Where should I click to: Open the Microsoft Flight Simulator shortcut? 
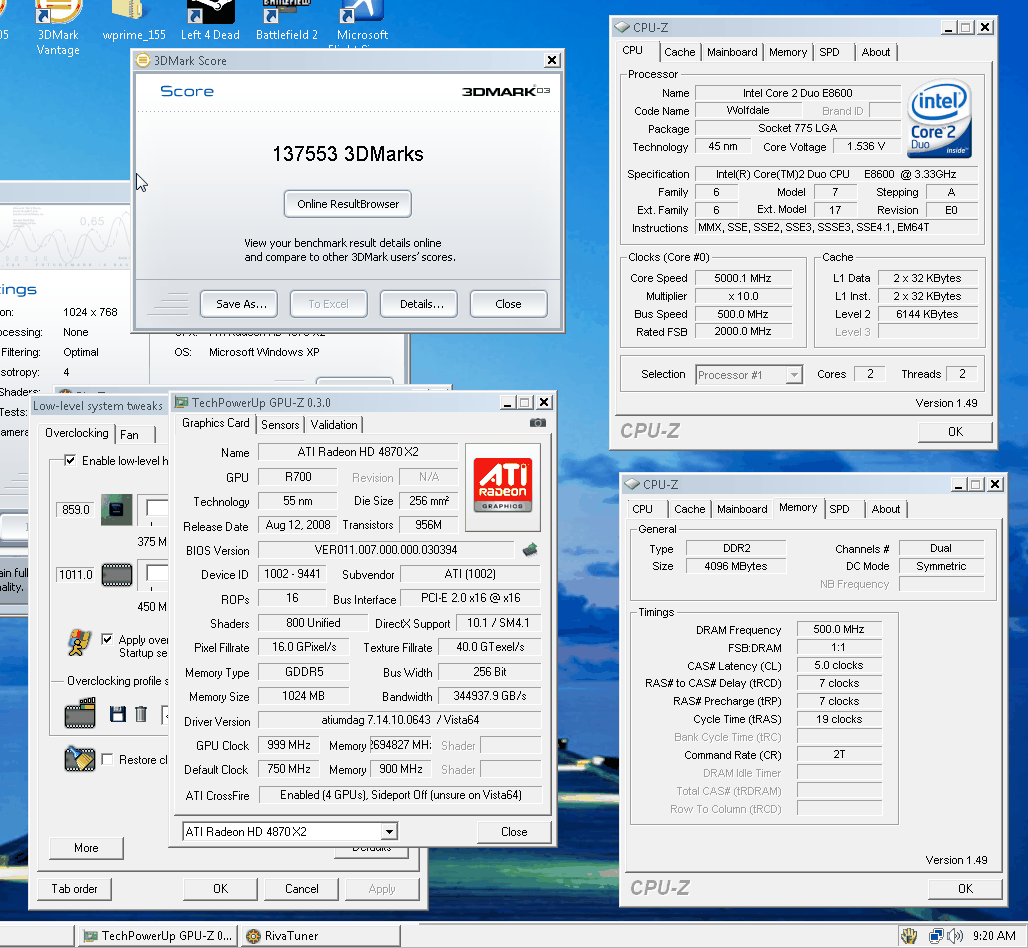362,24
